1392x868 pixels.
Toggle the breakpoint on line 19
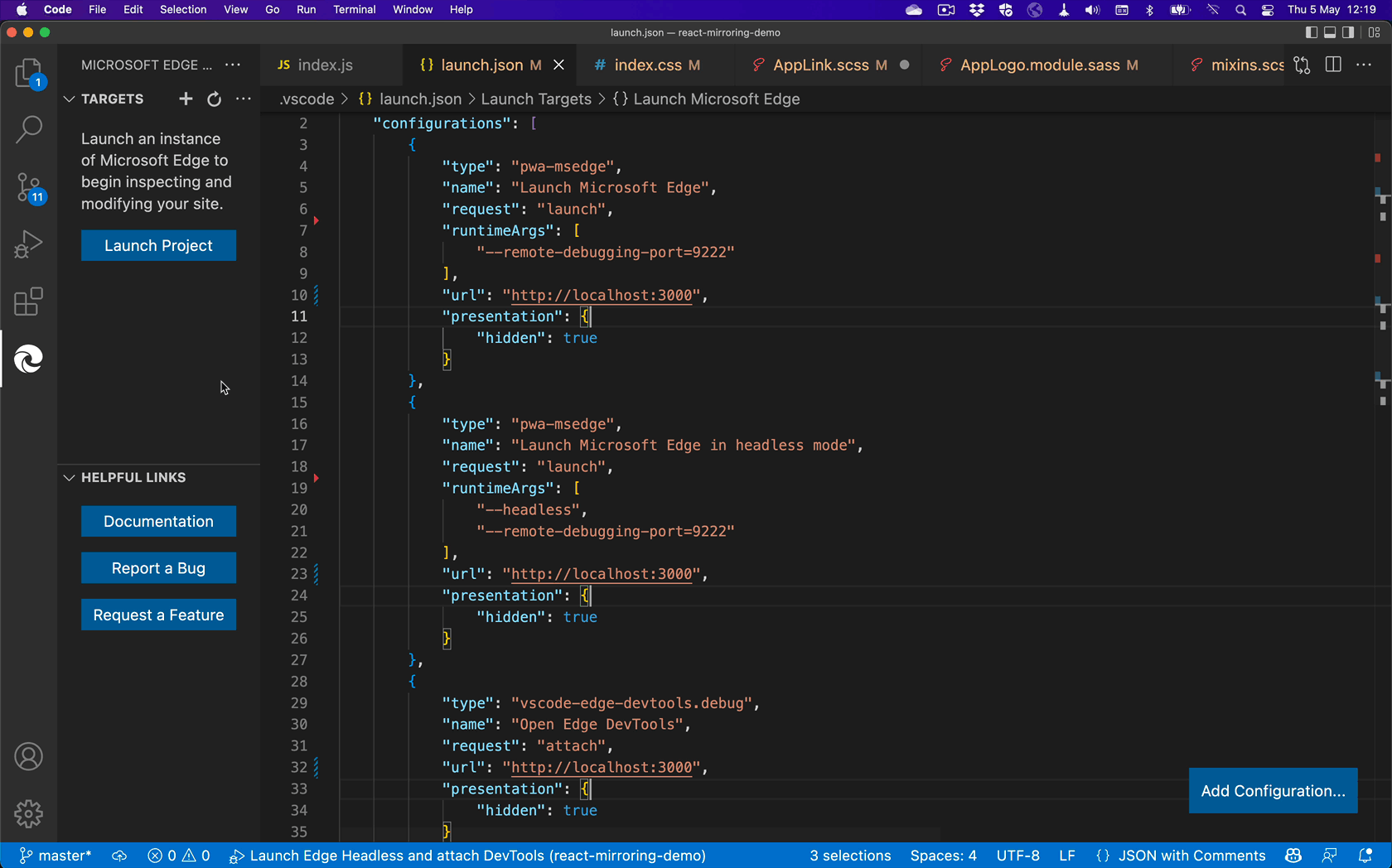pyautogui.click(x=317, y=478)
